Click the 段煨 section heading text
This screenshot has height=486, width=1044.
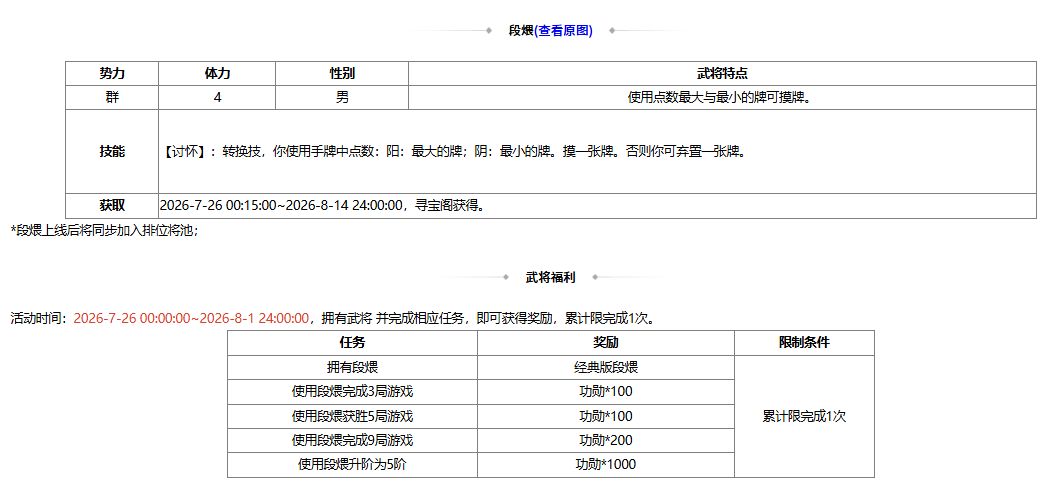(x=521, y=31)
